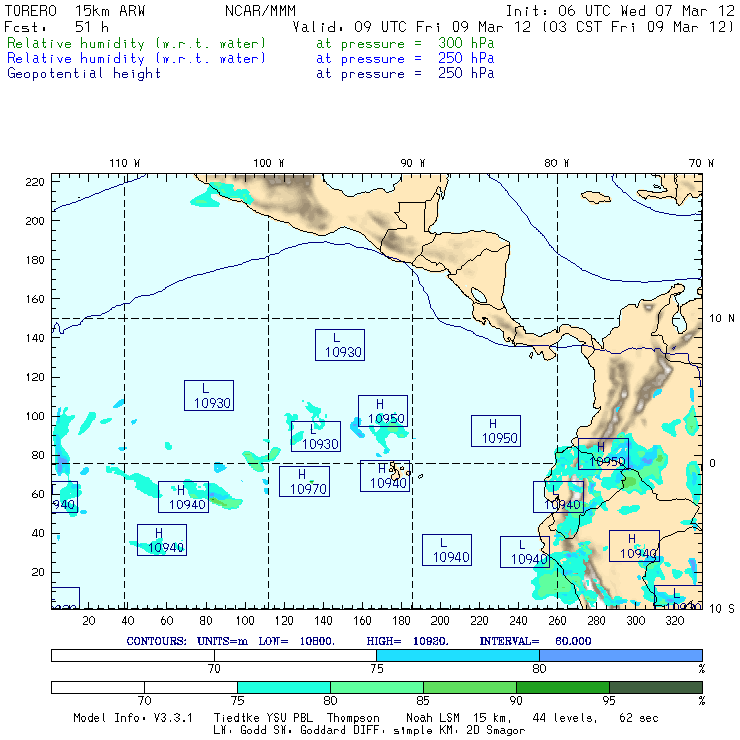Pick the turquoise 75–80% swatch in lower colorbar
The height and width of the screenshot is (740, 740).
[284, 687]
